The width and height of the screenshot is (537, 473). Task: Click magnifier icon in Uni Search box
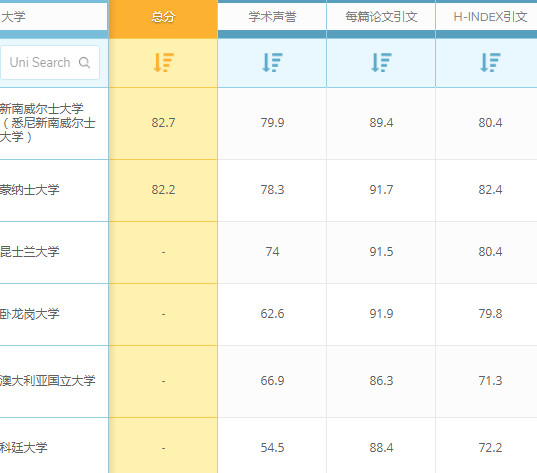pos(84,62)
